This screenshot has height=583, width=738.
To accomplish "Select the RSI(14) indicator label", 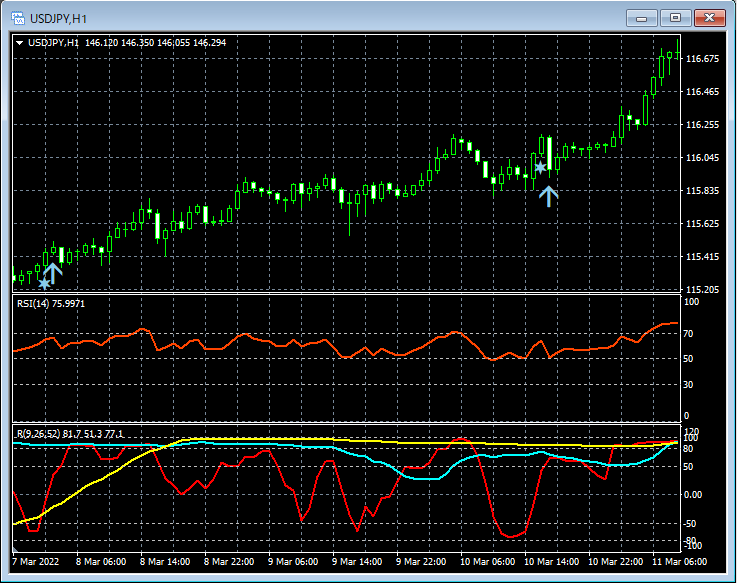I will pyautogui.click(x=35, y=303).
